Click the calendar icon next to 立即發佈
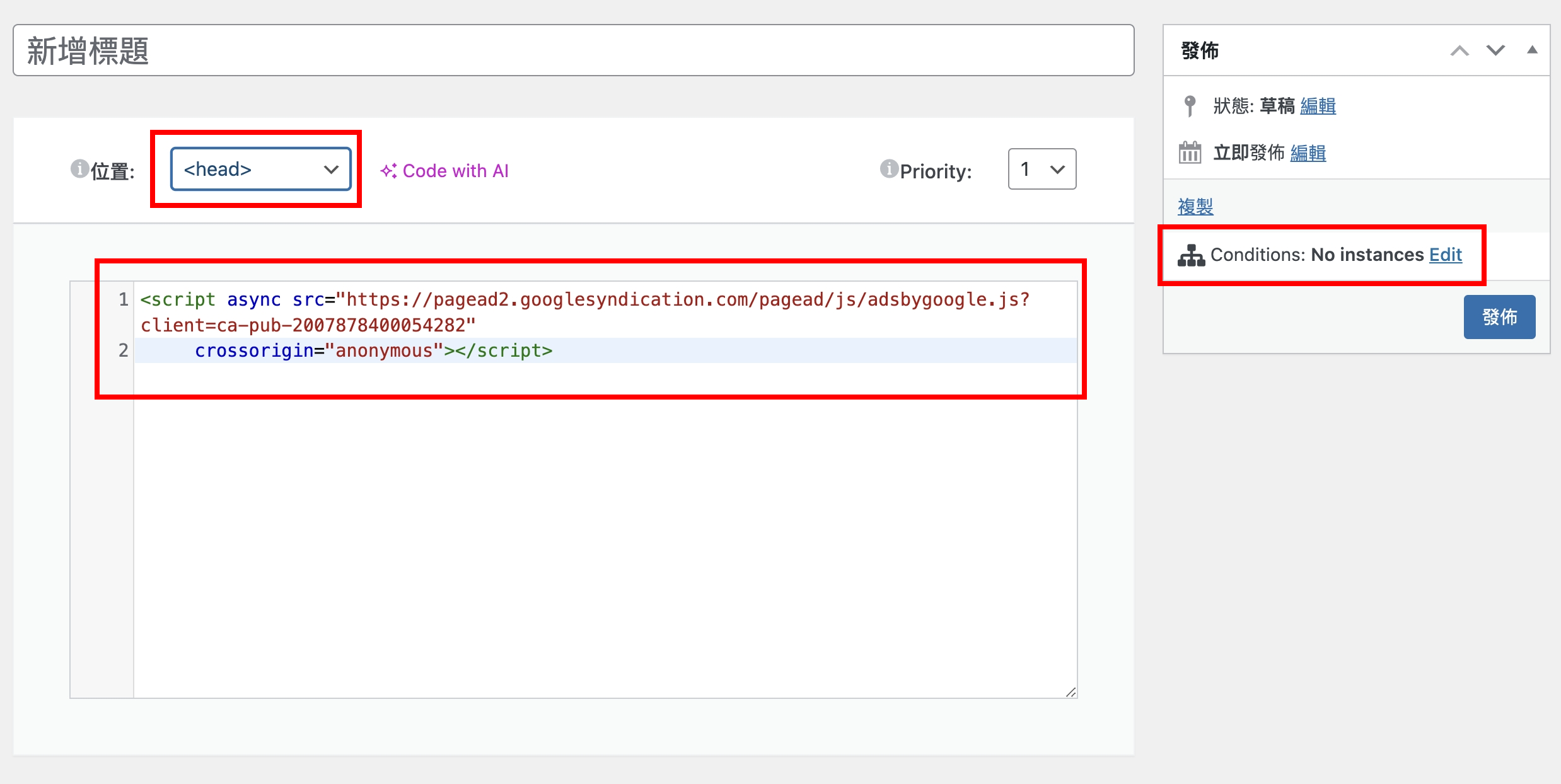 click(1190, 152)
